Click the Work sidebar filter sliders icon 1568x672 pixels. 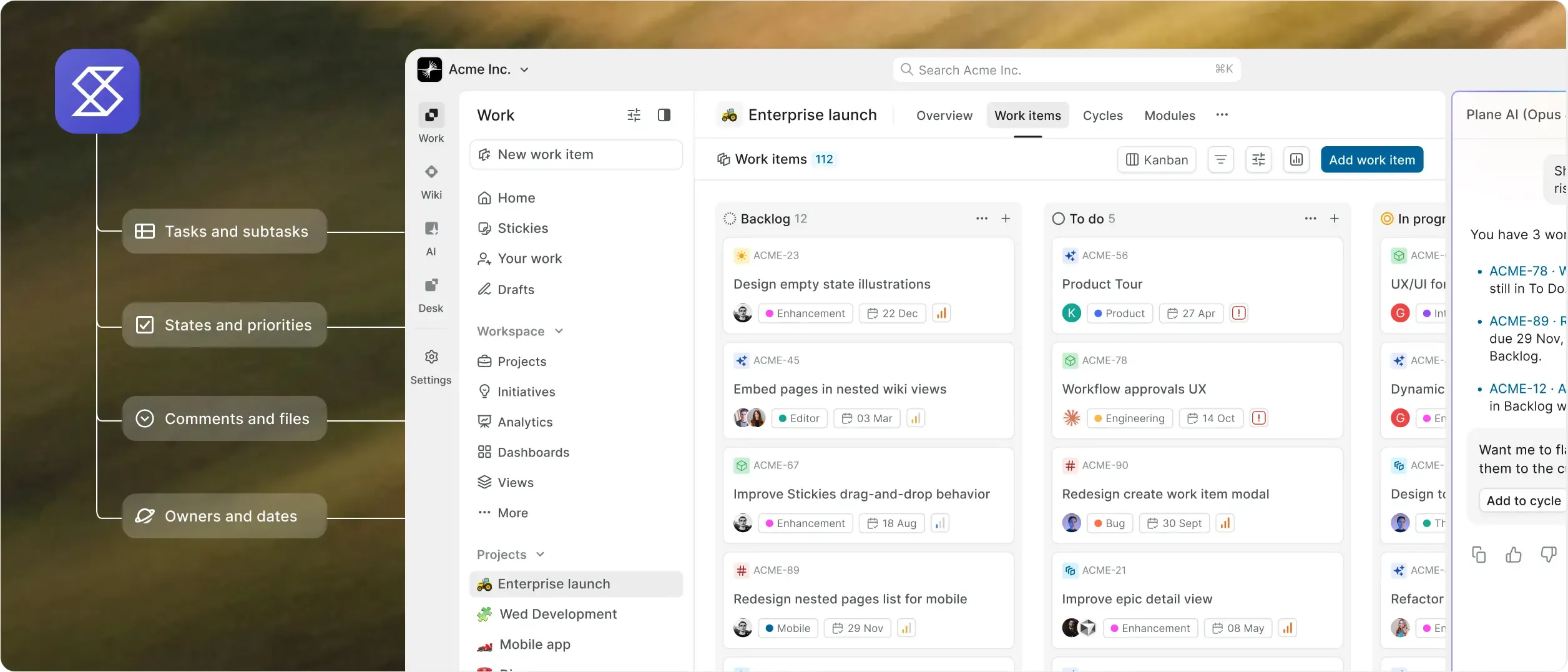(634, 115)
